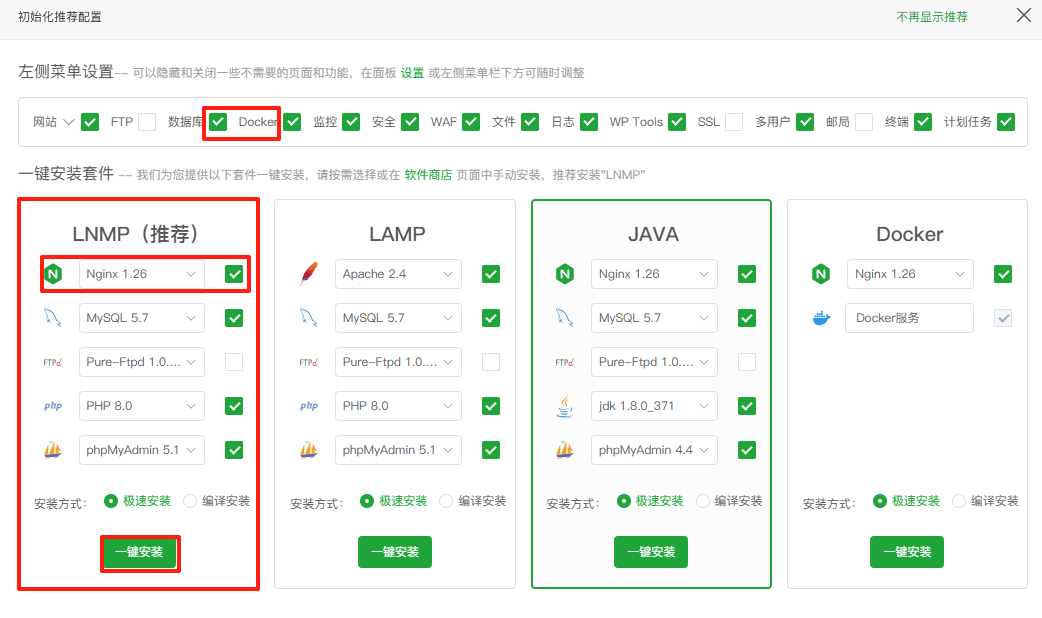Click the Docker whale icon

pyautogui.click(x=821, y=318)
